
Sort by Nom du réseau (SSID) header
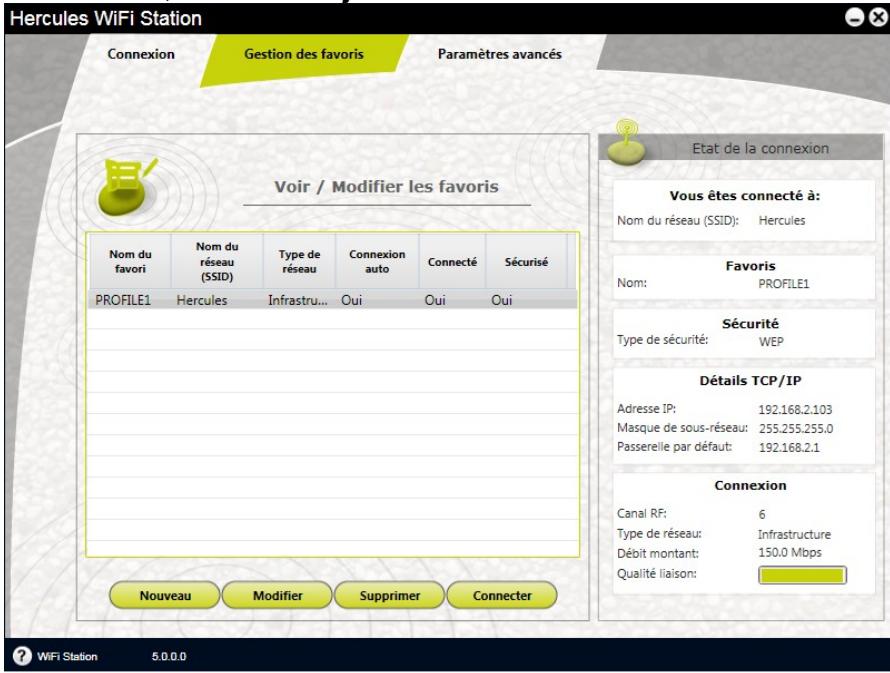(x=217, y=262)
